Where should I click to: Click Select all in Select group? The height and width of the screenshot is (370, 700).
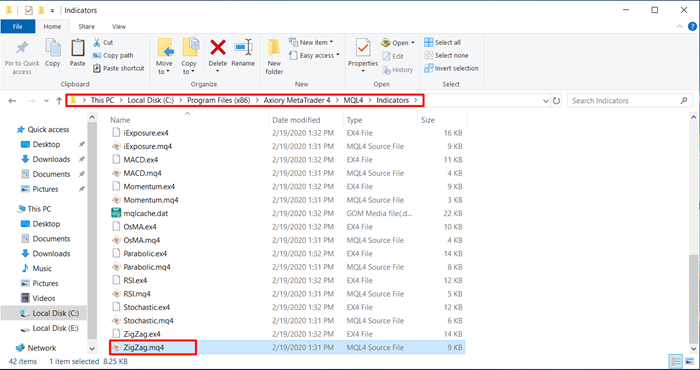pyautogui.click(x=442, y=42)
